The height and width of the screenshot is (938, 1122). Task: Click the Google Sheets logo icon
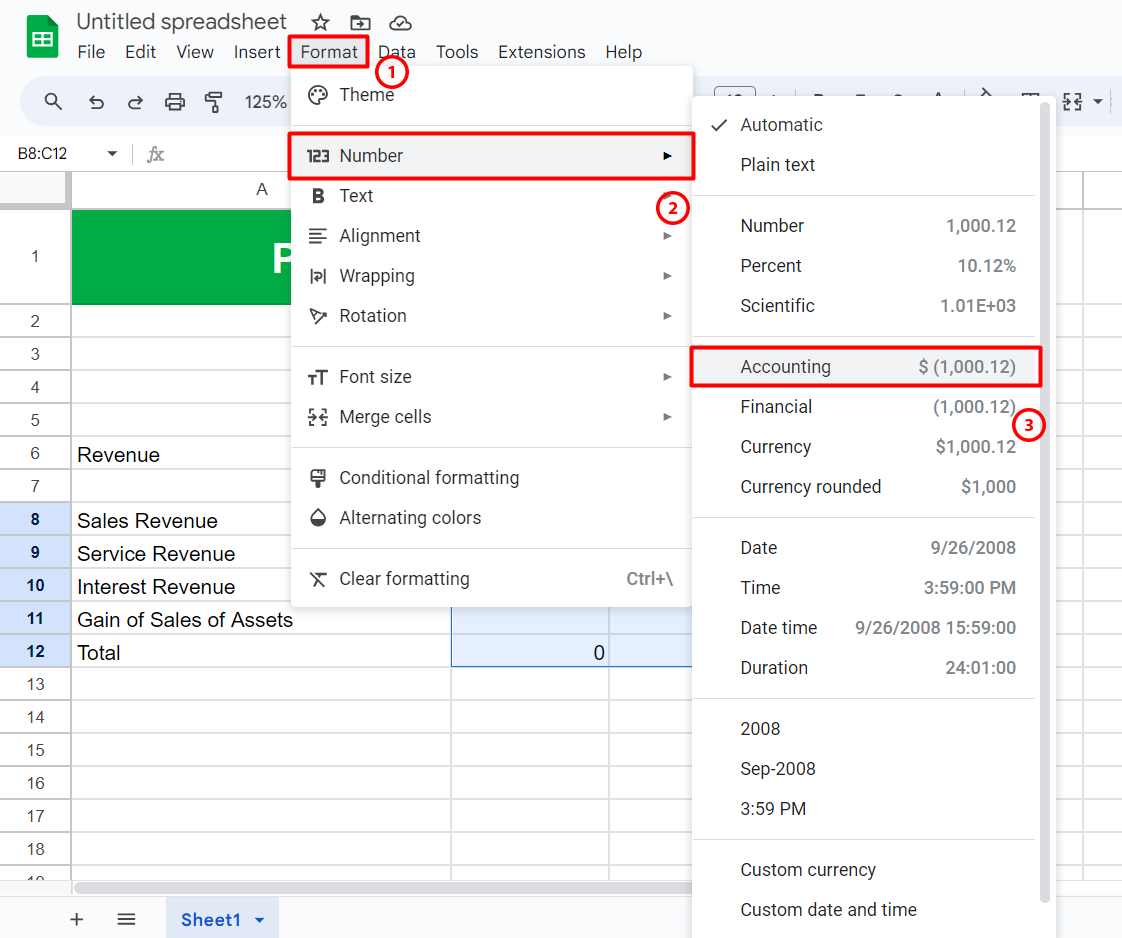click(42, 36)
